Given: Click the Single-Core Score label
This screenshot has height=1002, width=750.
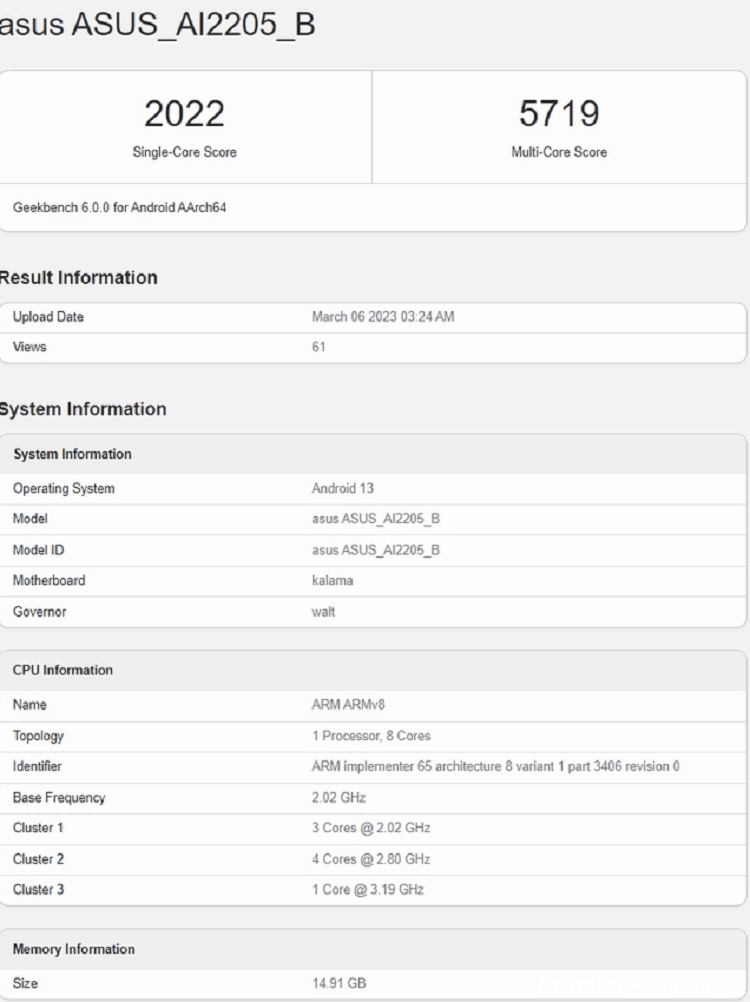Looking at the screenshot, I should (185, 152).
